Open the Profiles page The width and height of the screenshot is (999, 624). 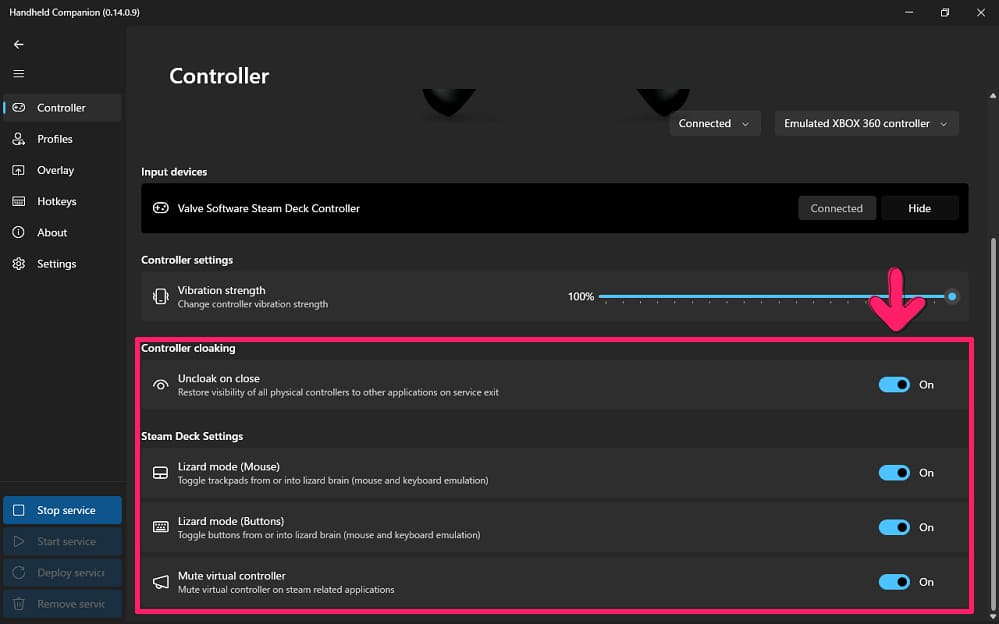(62, 139)
